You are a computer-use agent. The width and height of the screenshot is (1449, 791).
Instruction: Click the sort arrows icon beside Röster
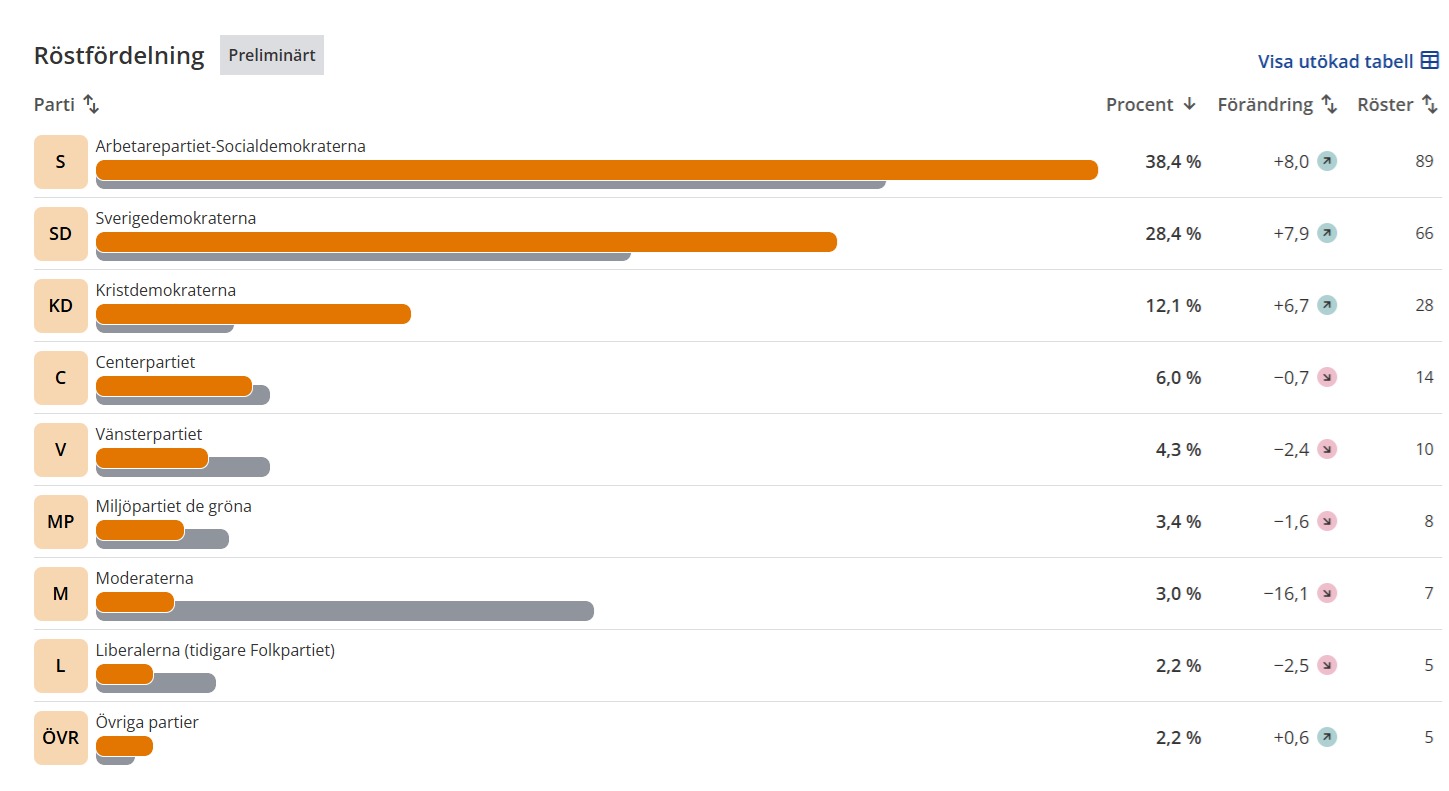tap(1430, 104)
